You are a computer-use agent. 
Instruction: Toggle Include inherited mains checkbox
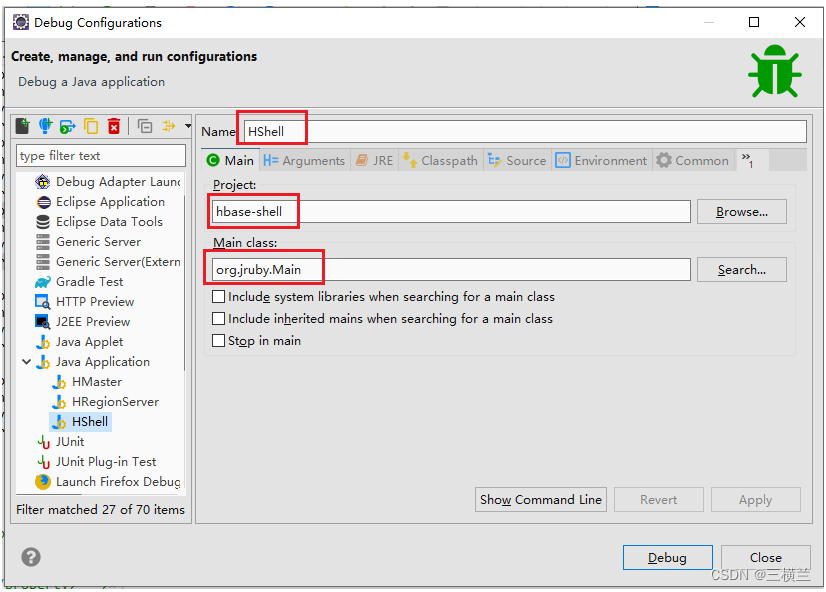point(219,319)
